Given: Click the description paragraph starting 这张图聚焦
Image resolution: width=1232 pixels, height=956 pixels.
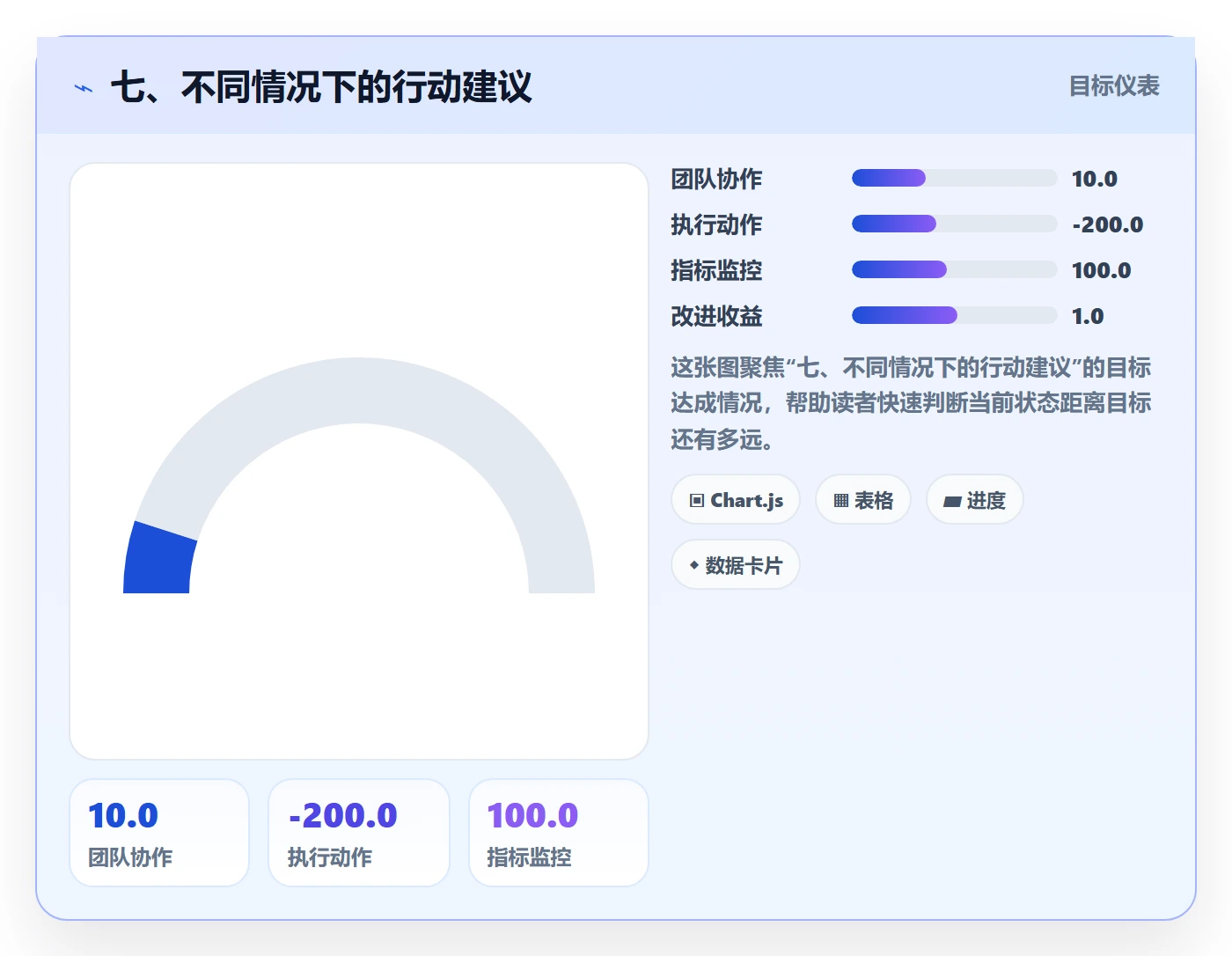Looking at the screenshot, I should point(911,403).
